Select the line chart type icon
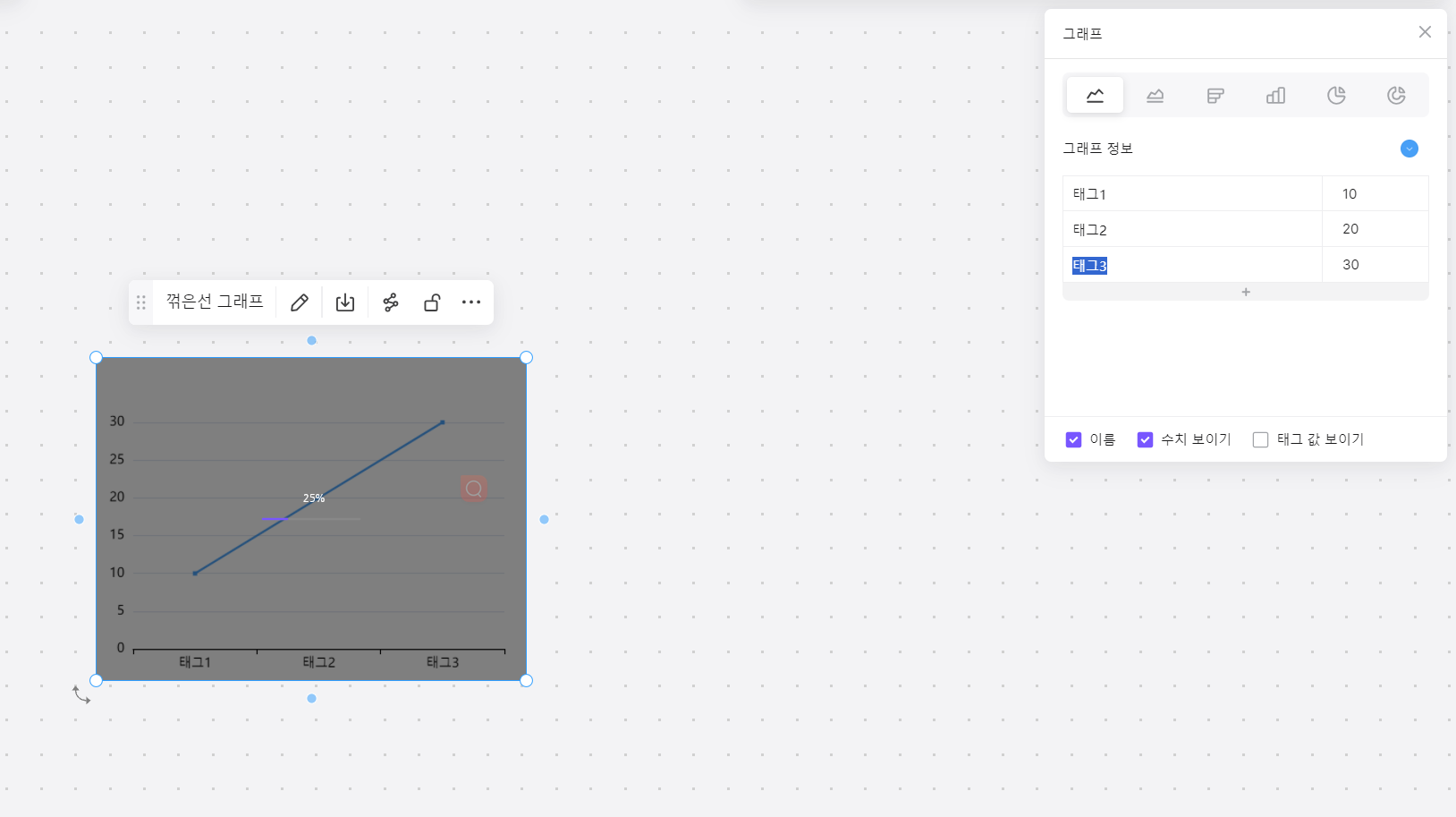The height and width of the screenshot is (817, 1456). click(x=1095, y=95)
